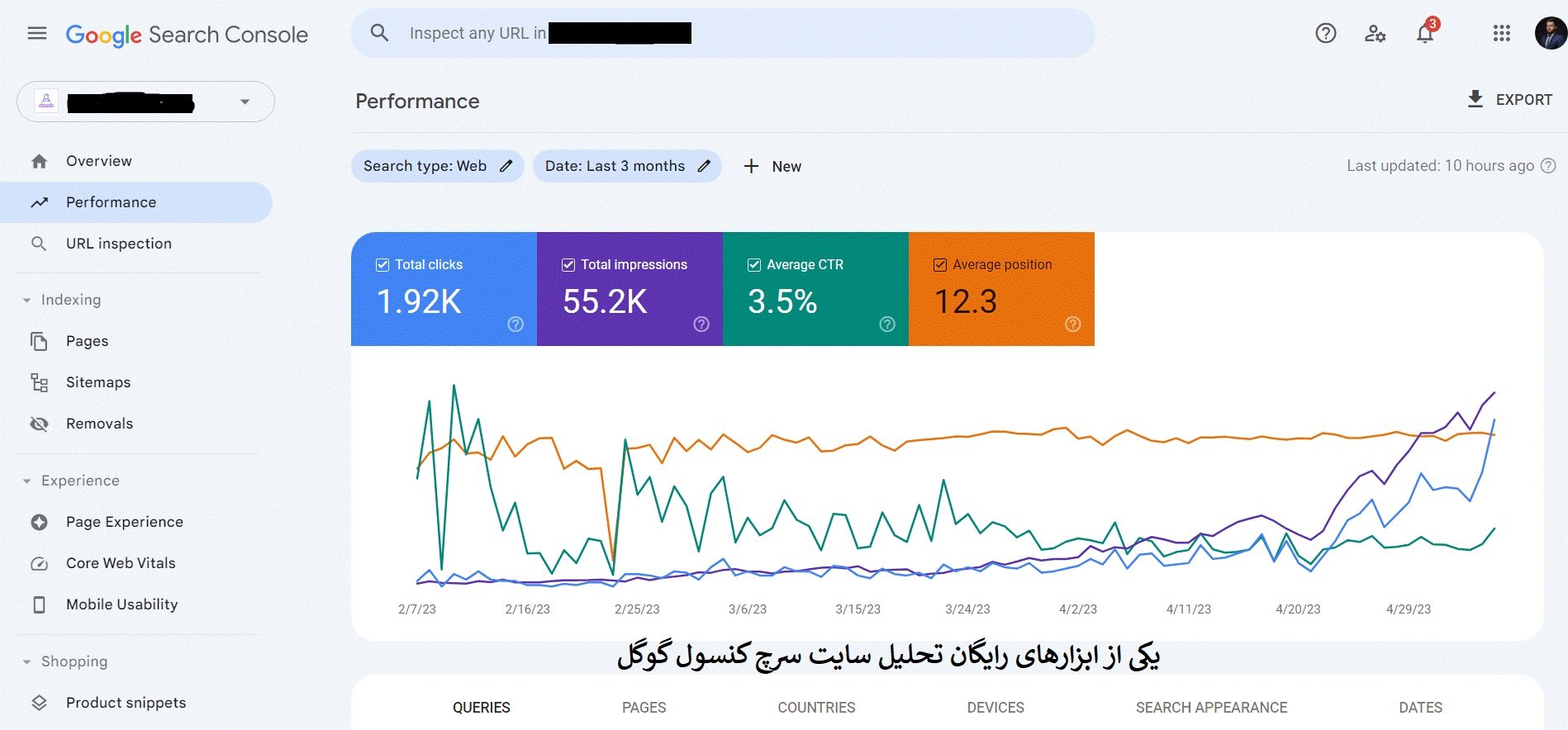Switch to the DEVICES tab
Image resolution: width=1568 pixels, height=730 pixels.
tap(995, 707)
